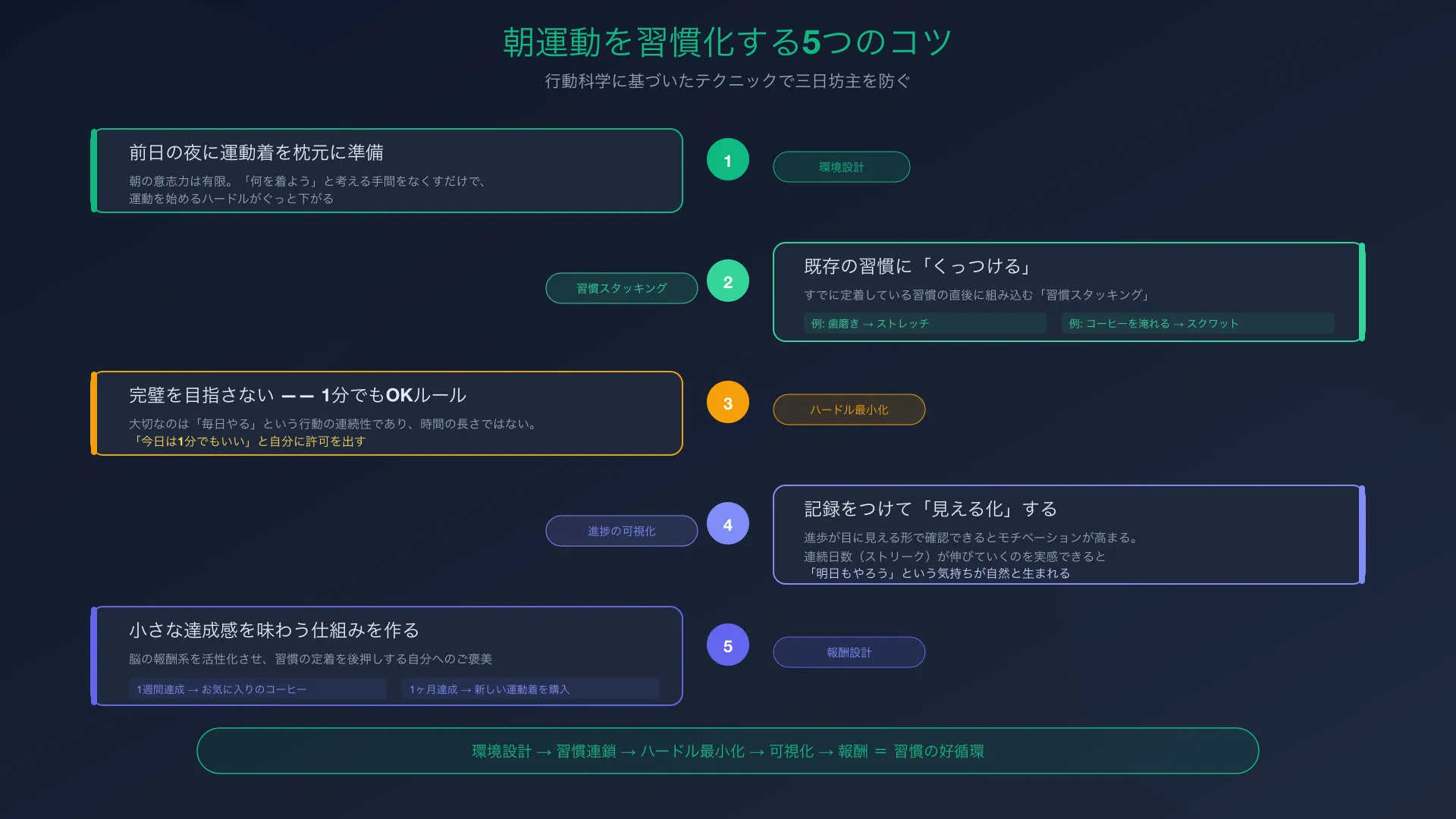The height and width of the screenshot is (819, 1456).
Task: Click the 進捗の可視化 tag pill
Action: [621, 531]
